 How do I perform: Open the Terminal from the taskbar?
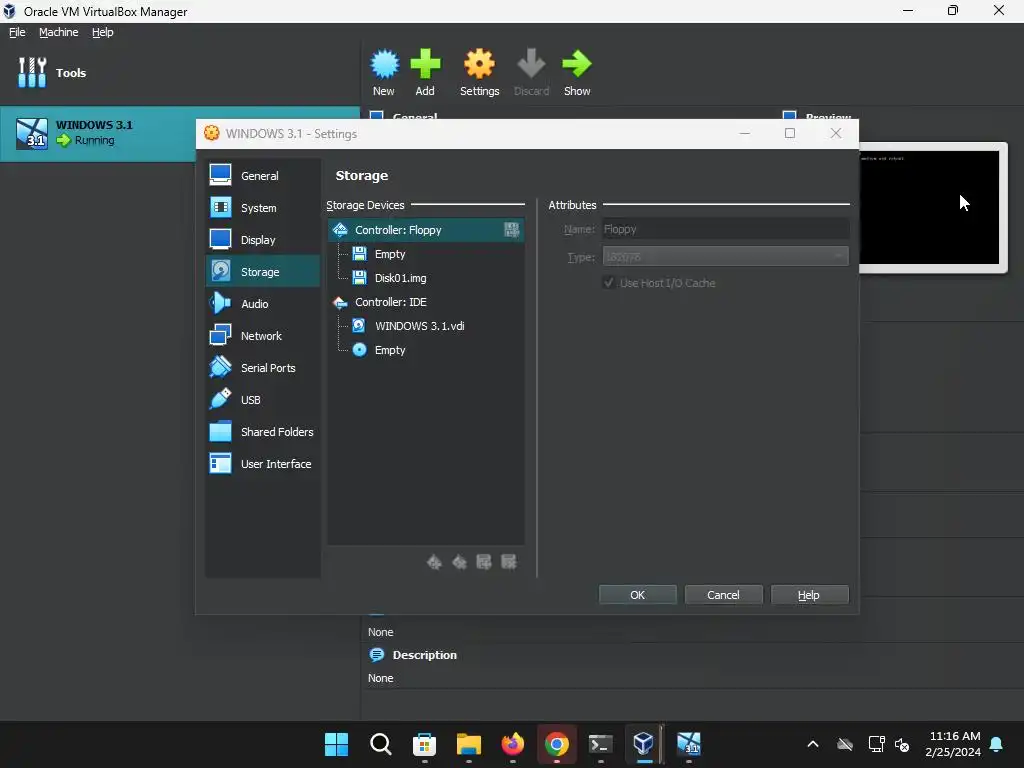600,744
